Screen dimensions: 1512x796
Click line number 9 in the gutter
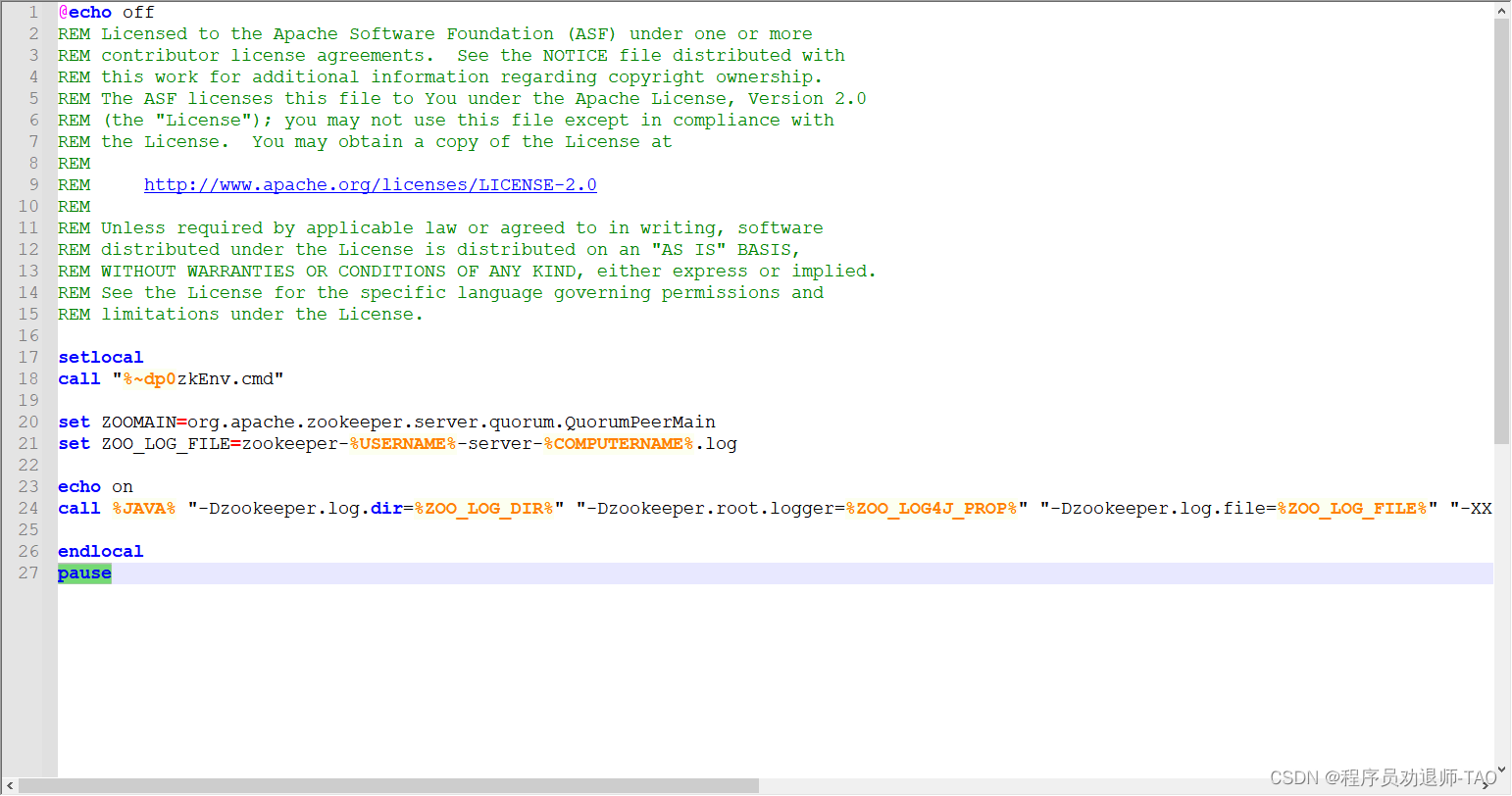coord(33,184)
